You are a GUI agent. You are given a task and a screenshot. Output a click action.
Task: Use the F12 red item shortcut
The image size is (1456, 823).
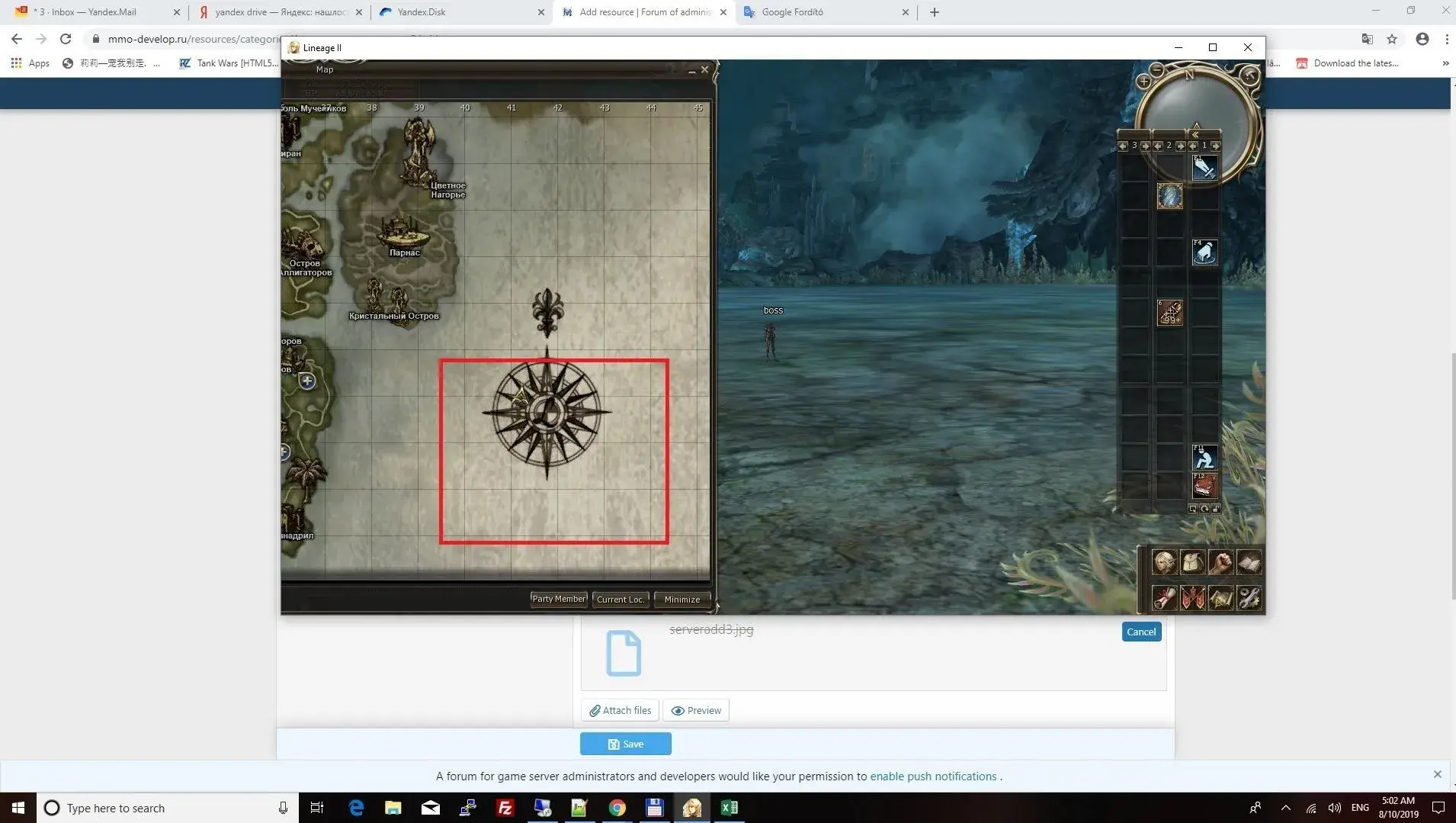point(1204,486)
